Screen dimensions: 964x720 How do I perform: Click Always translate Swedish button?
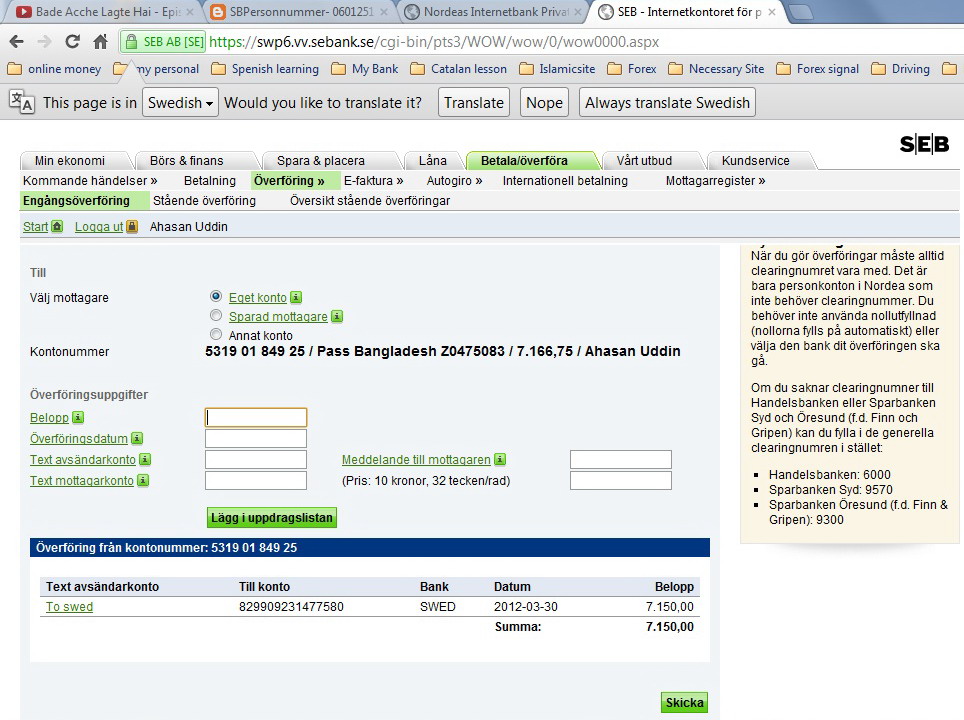pyautogui.click(x=667, y=102)
